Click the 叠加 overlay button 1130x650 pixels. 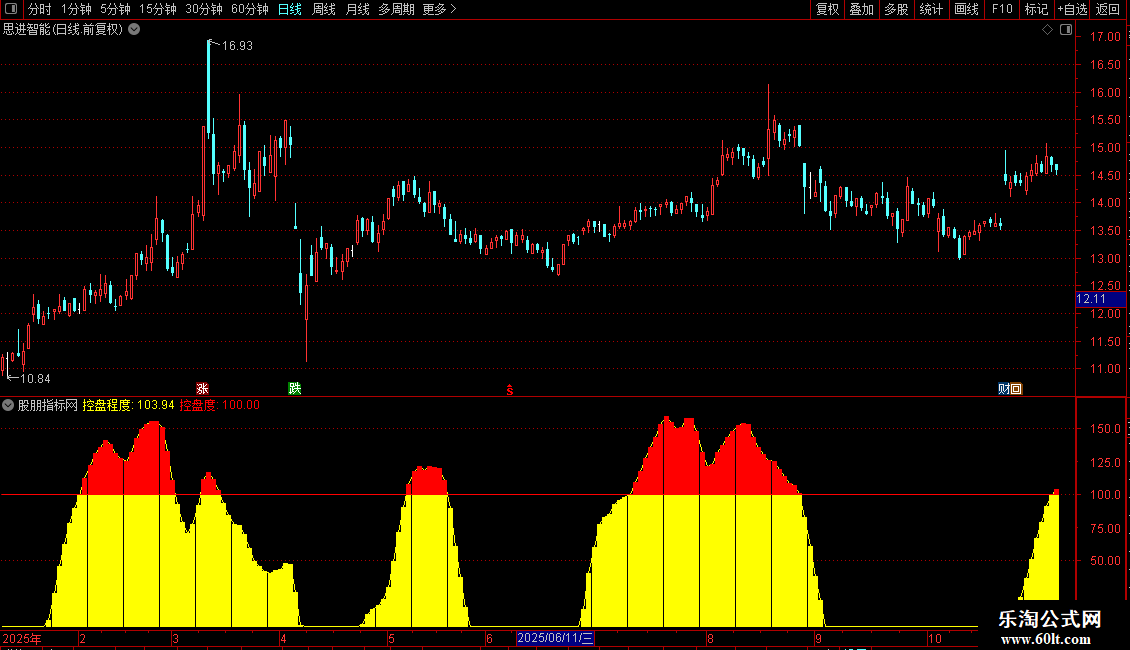[x=862, y=9]
